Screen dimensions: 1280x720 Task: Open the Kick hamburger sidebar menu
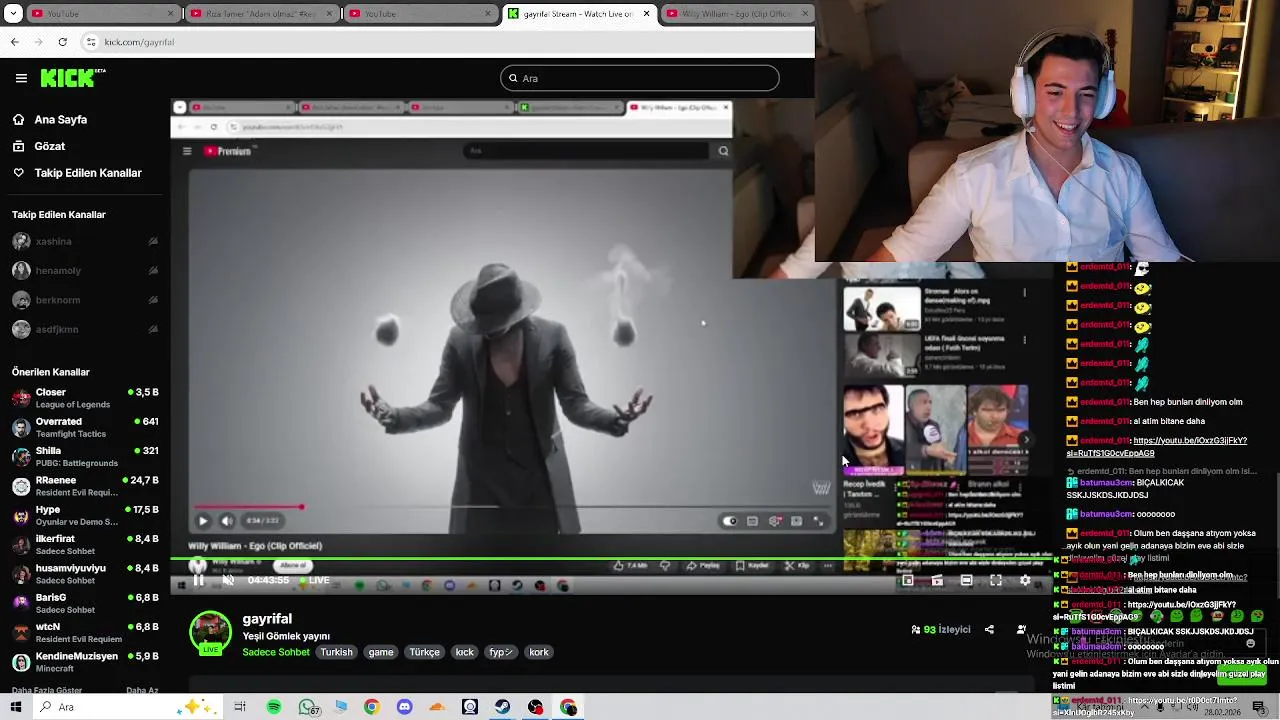click(21, 78)
